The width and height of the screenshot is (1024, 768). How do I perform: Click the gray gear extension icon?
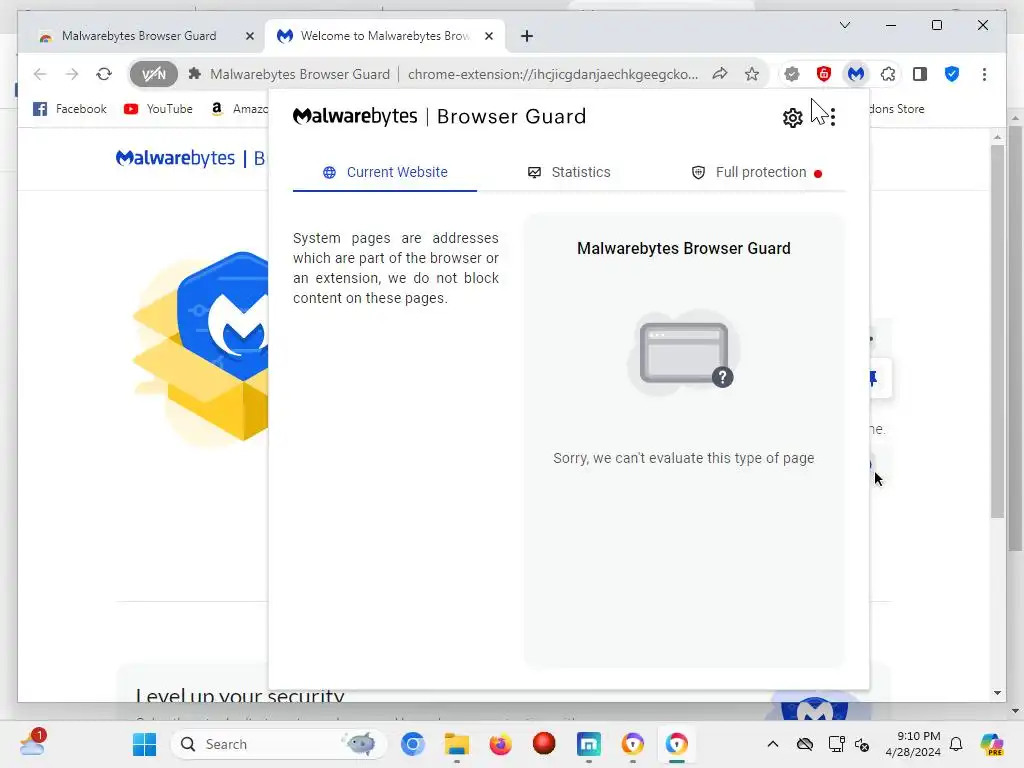point(792,74)
